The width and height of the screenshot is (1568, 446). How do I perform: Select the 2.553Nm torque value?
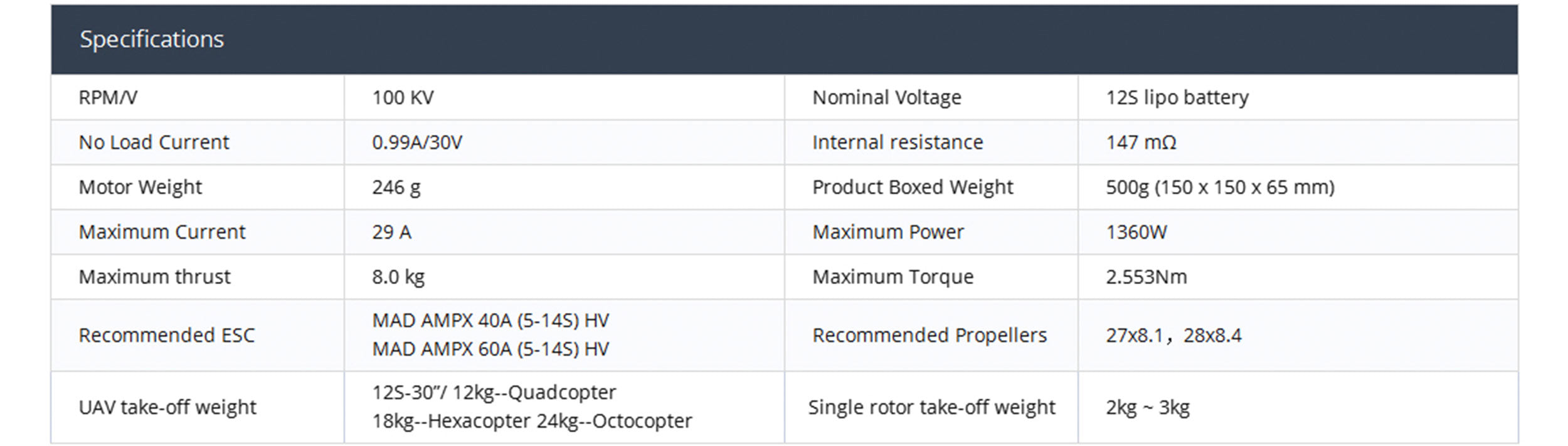(x=1146, y=277)
